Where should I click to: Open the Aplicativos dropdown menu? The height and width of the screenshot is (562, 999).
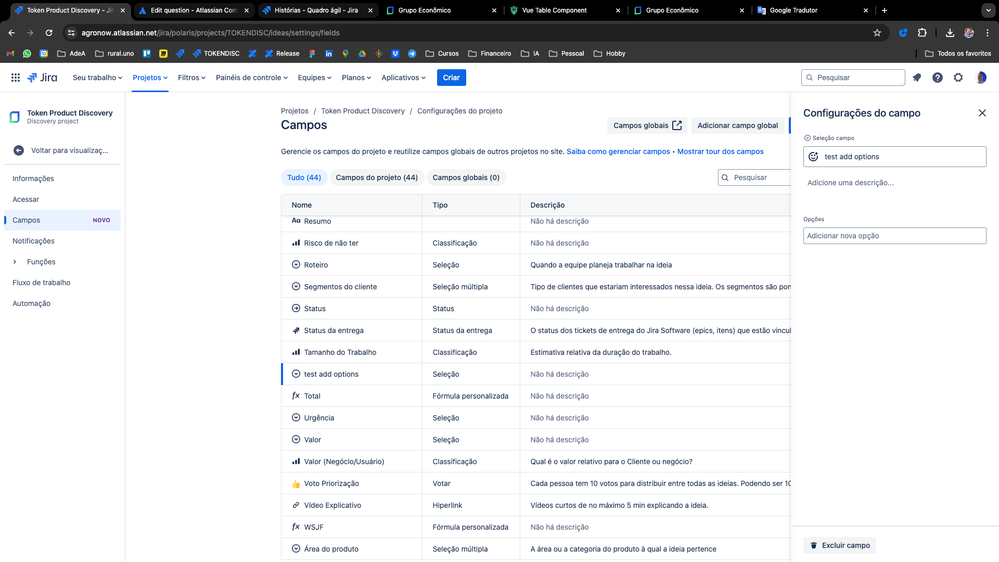pyautogui.click(x=403, y=78)
